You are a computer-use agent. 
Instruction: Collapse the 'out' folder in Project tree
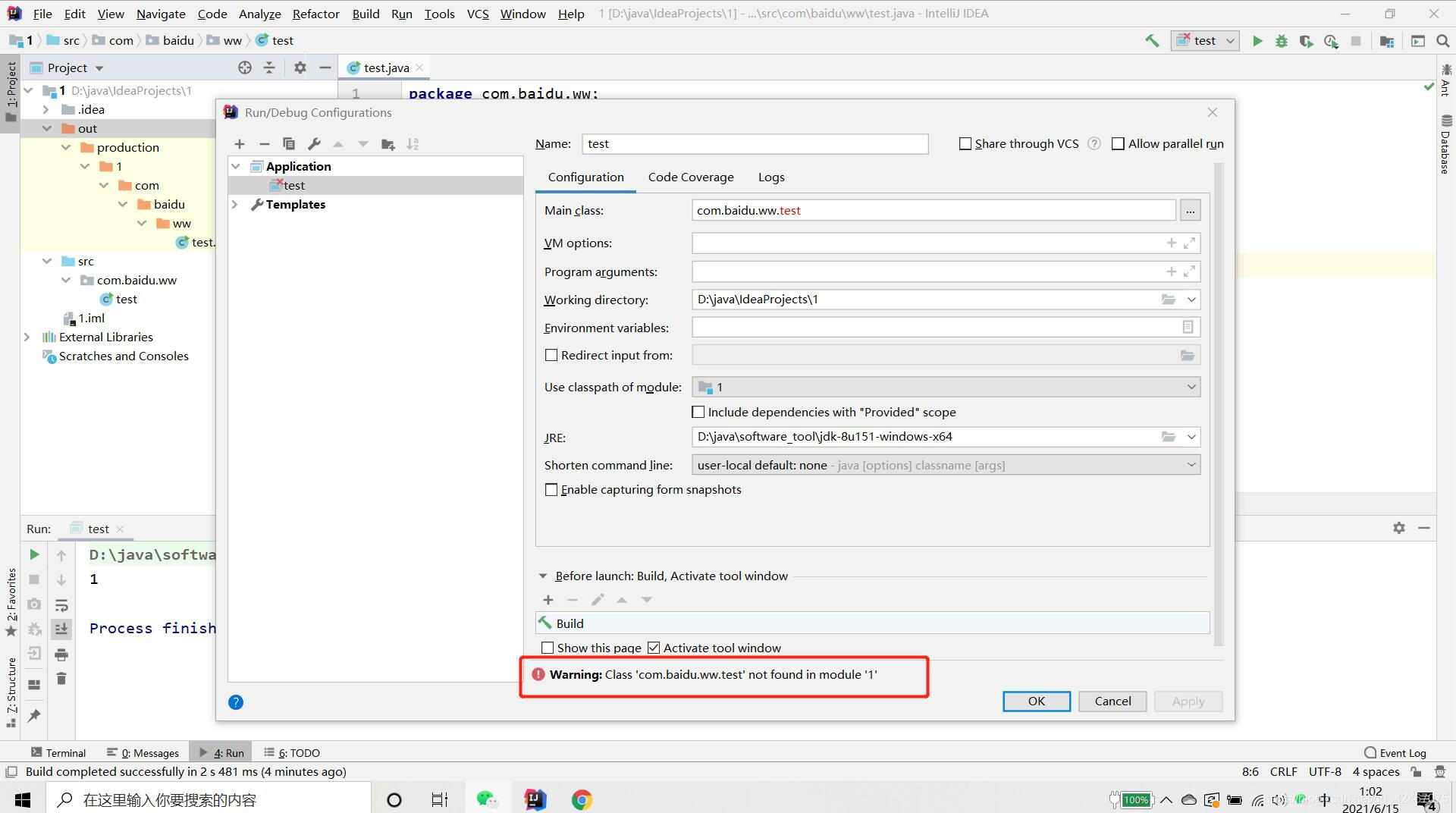(47, 128)
